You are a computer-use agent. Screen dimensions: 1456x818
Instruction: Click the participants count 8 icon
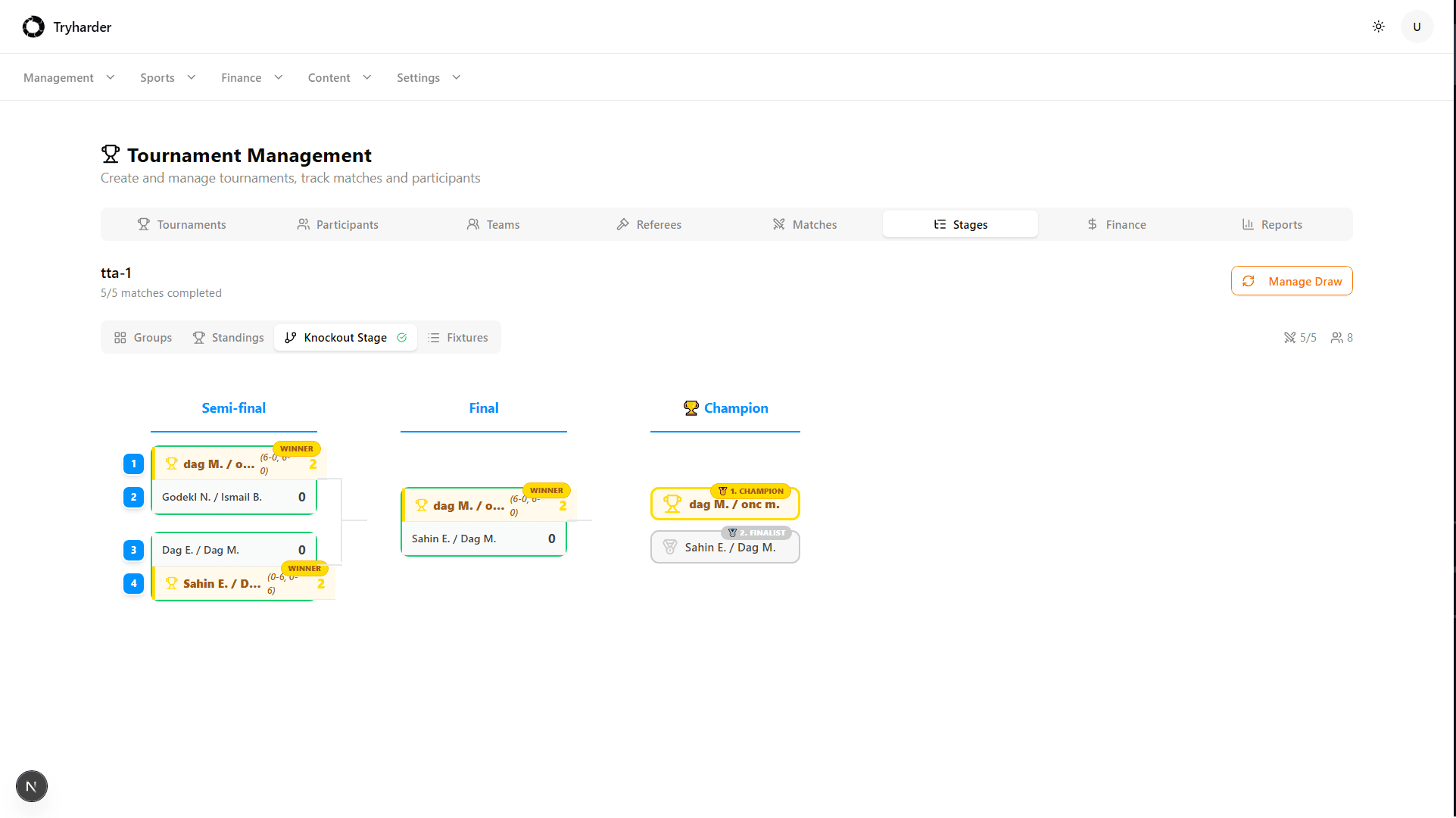[x=1336, y=338]
